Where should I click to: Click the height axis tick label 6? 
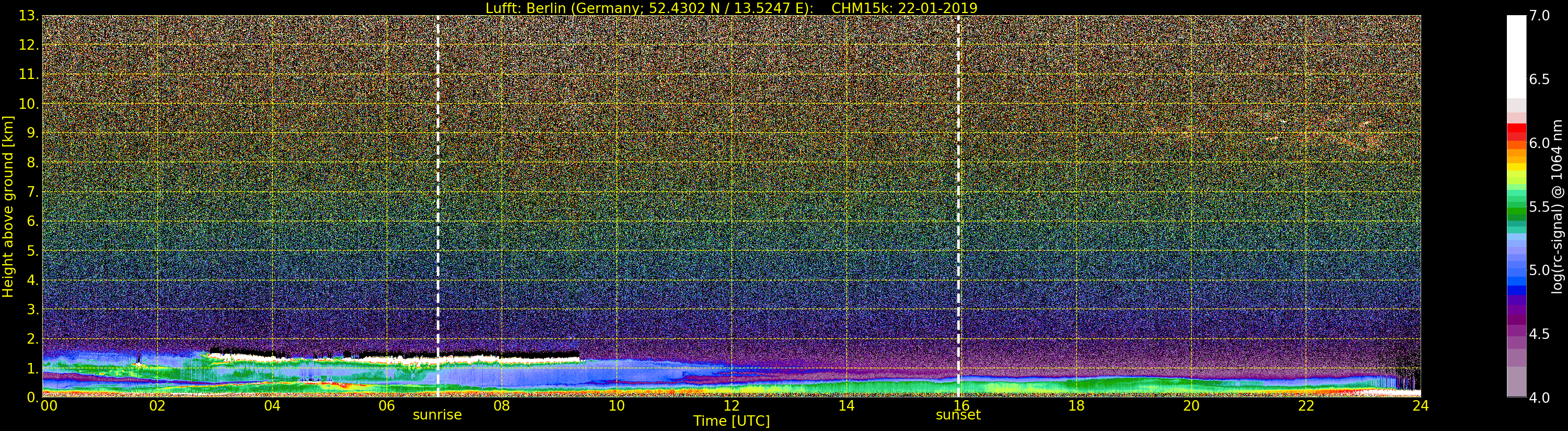(32, 221)
